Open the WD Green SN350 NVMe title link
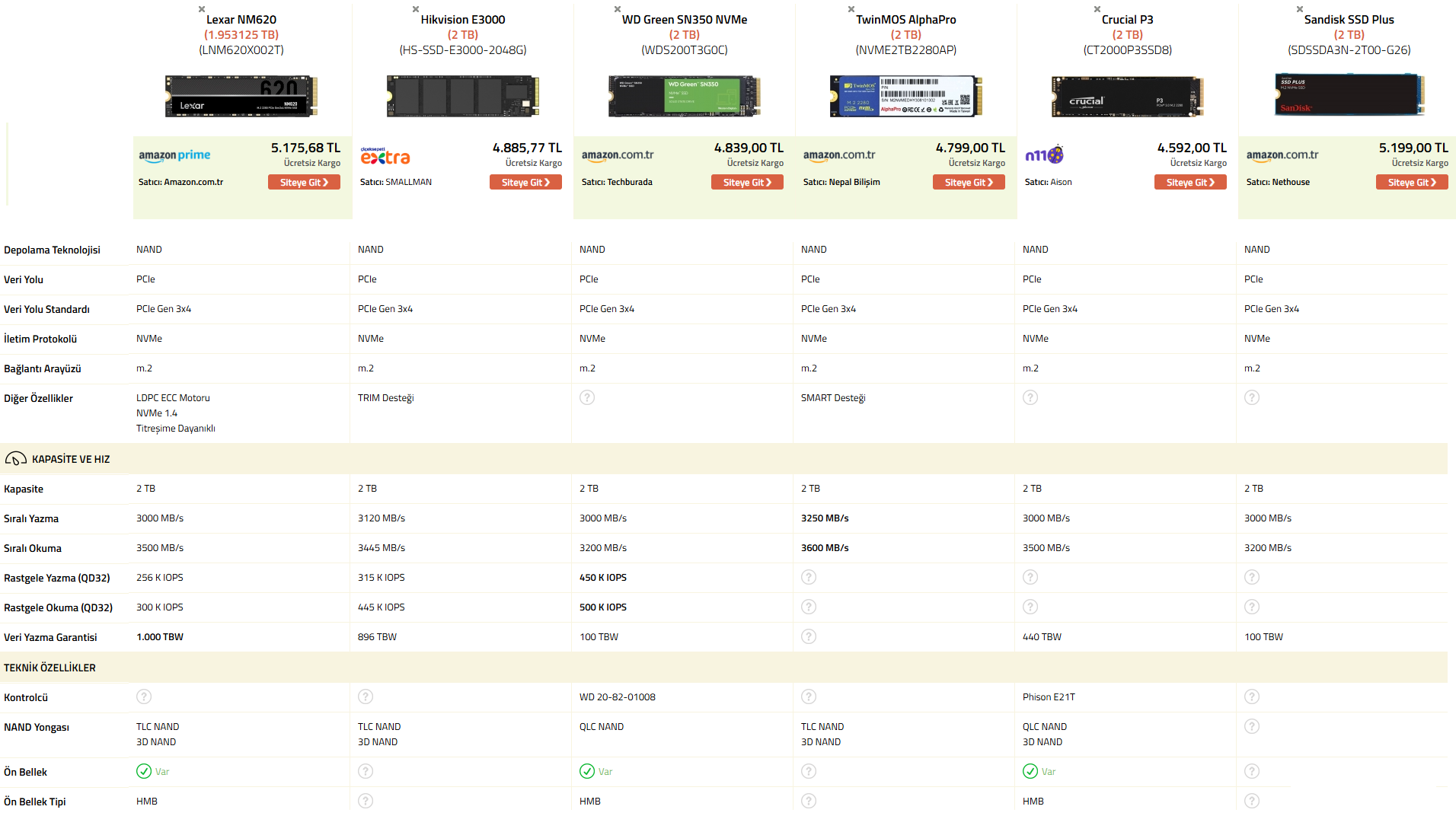The image size is (1456, 816). click(x=685, y=20)
